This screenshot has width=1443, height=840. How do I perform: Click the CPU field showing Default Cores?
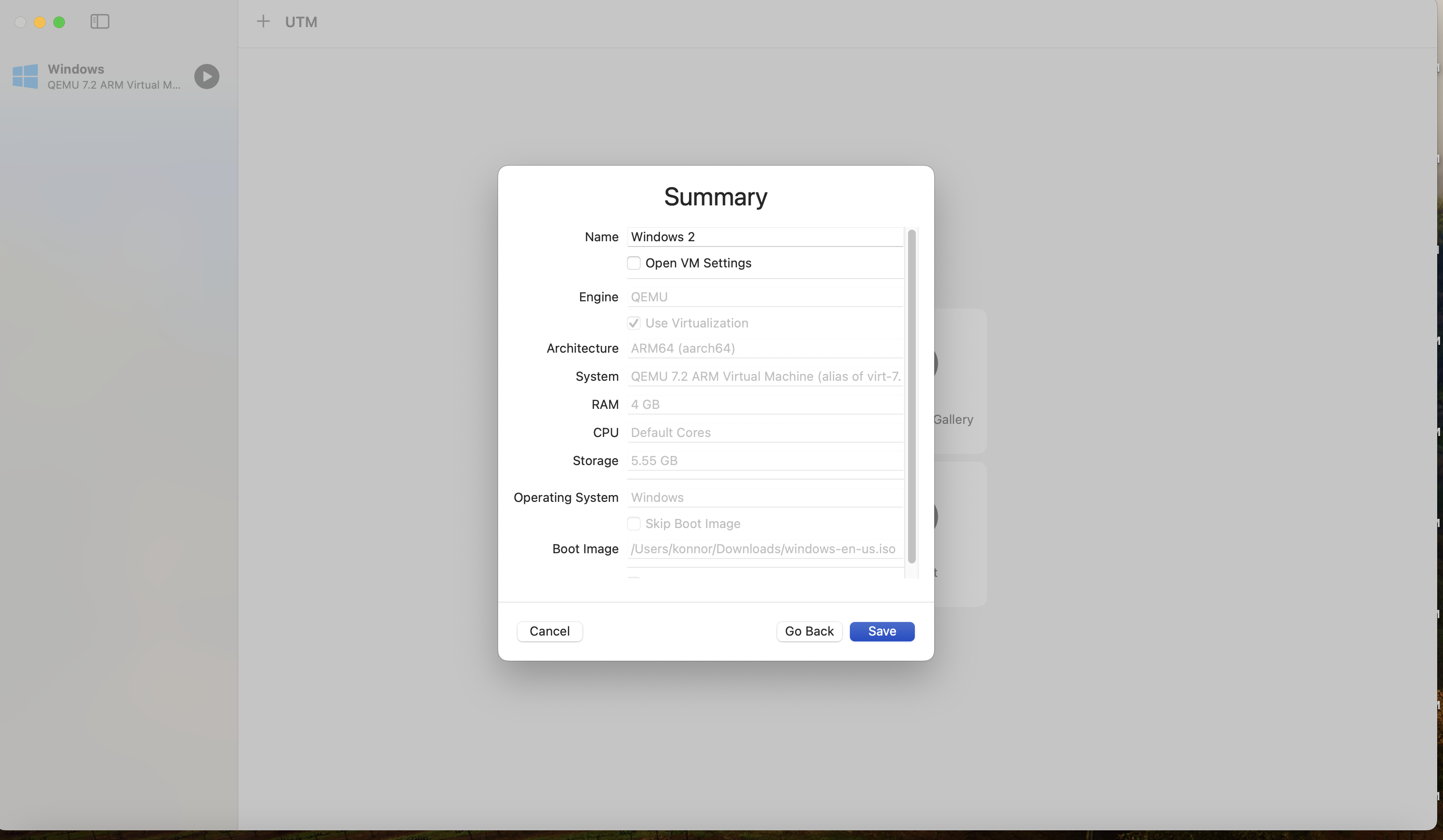(765, 432)
